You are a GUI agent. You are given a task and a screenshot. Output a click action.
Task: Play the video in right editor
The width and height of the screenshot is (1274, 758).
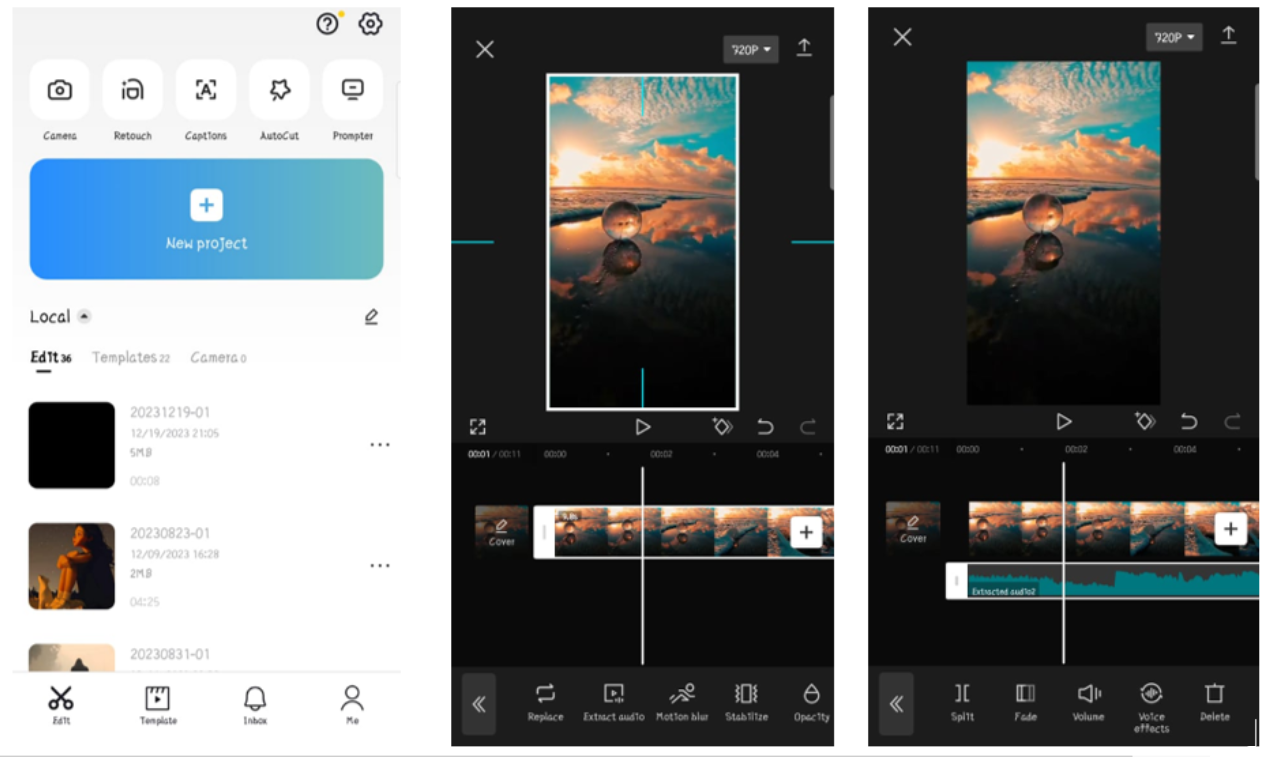pyautogui.click(x=1064, y=422)
